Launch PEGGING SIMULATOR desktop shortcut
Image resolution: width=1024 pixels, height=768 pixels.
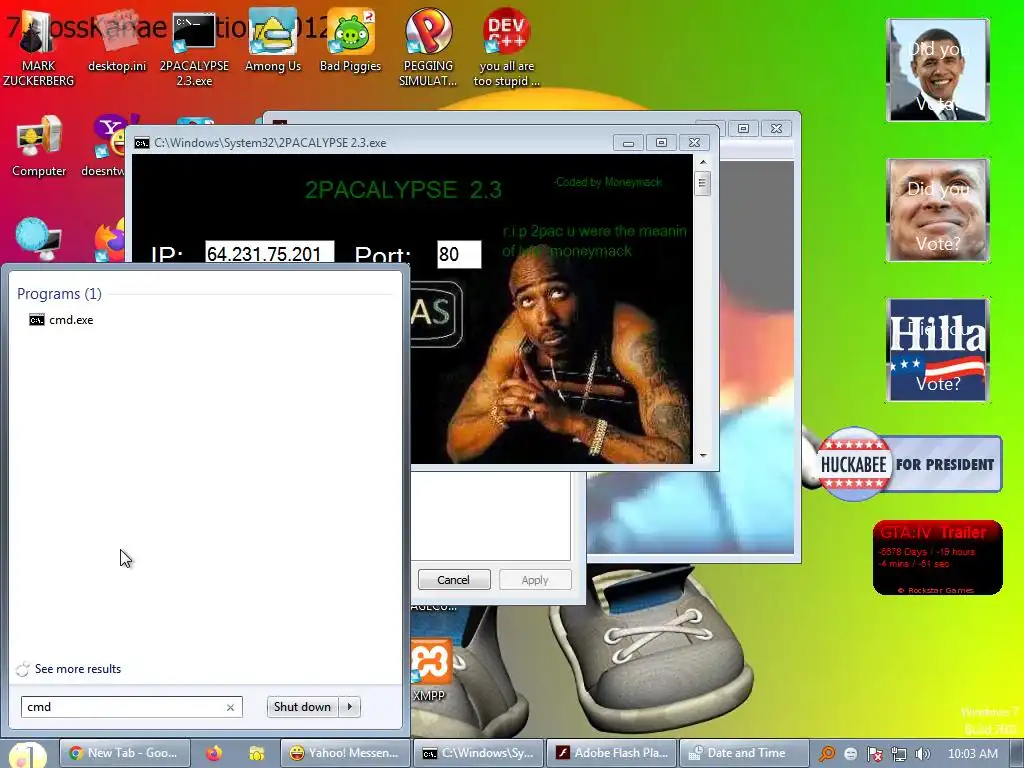(x=428, y=49)
